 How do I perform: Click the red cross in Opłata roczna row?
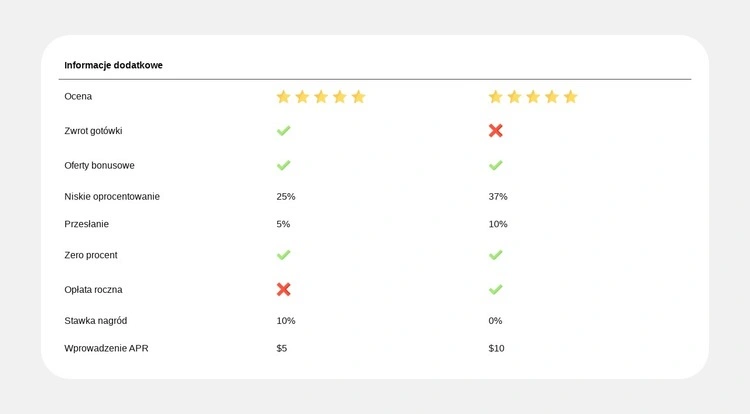(x=284, y=289)
